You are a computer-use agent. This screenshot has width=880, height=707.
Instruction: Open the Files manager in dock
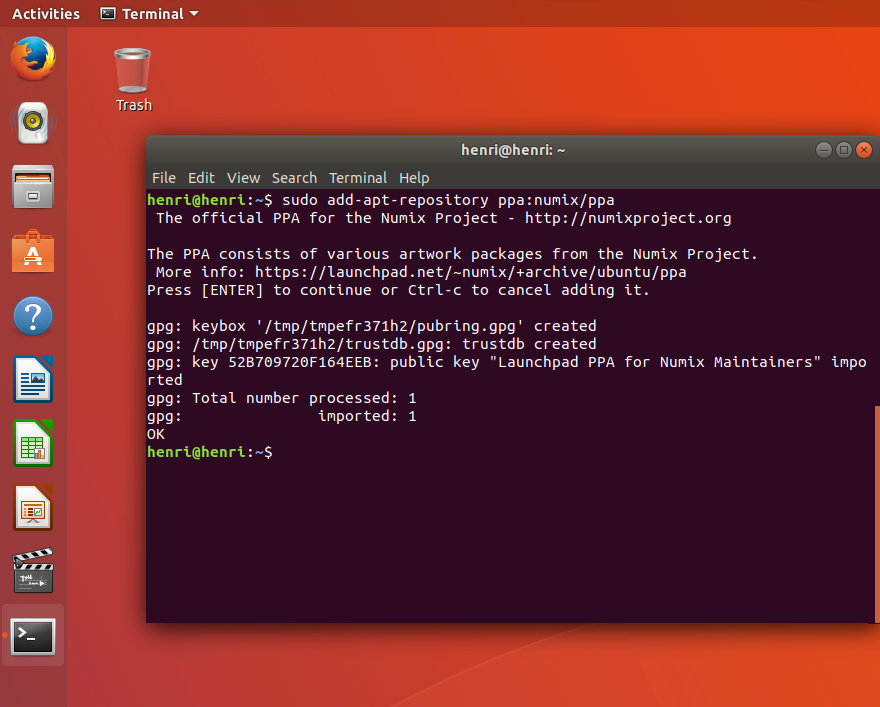click(33, 187)
